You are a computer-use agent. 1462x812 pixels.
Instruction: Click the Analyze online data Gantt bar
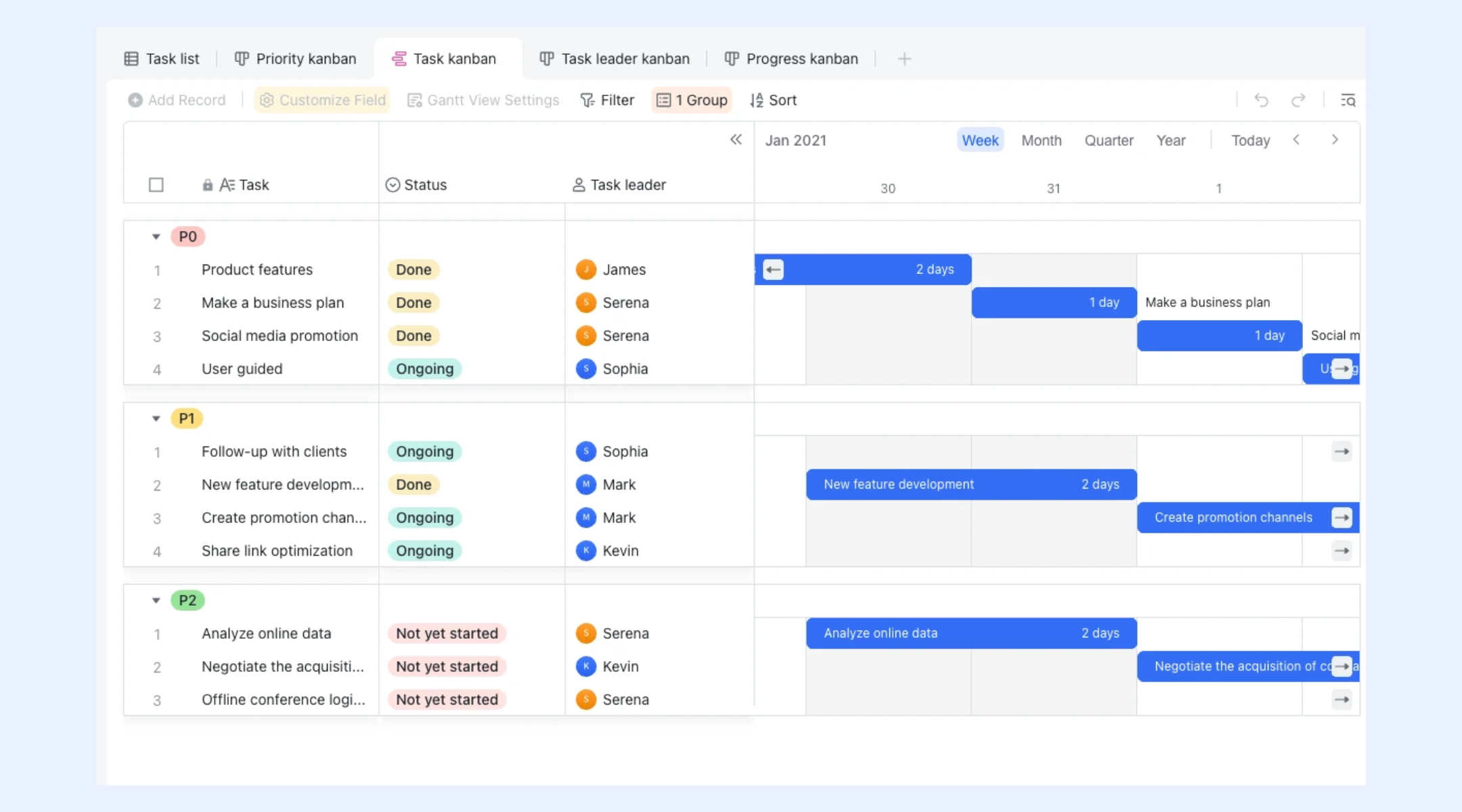coord(971,633)
